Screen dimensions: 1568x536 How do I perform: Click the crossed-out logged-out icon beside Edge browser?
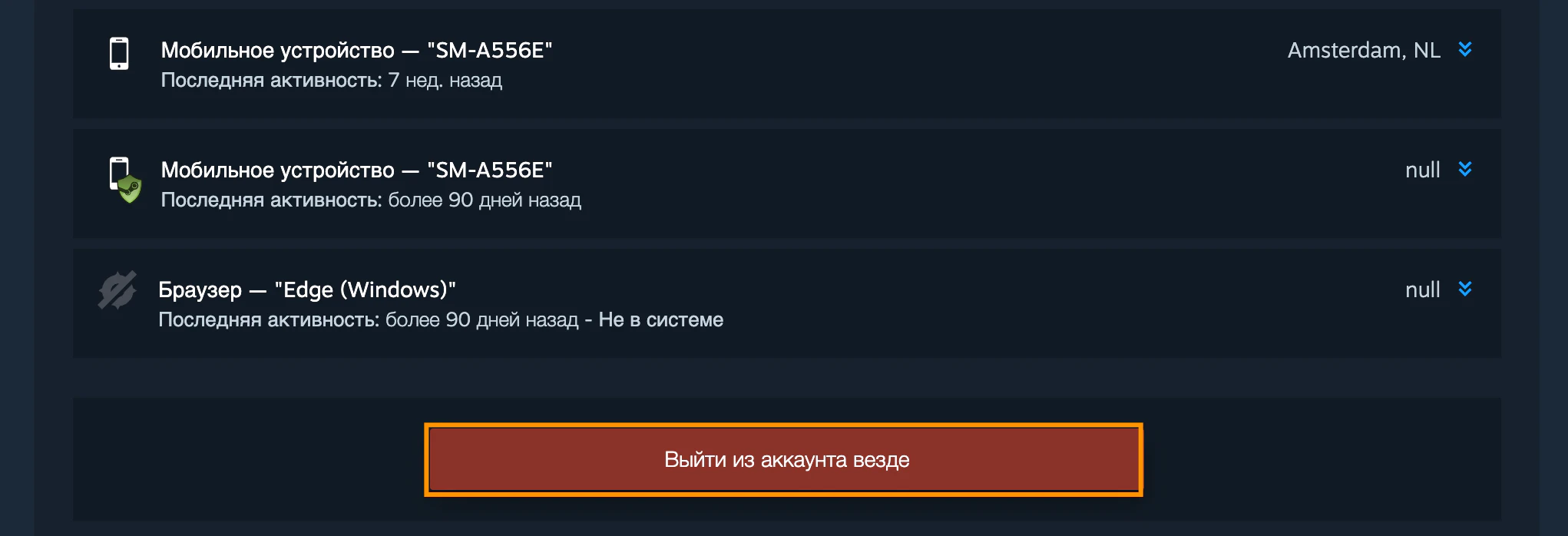point(117,290)
